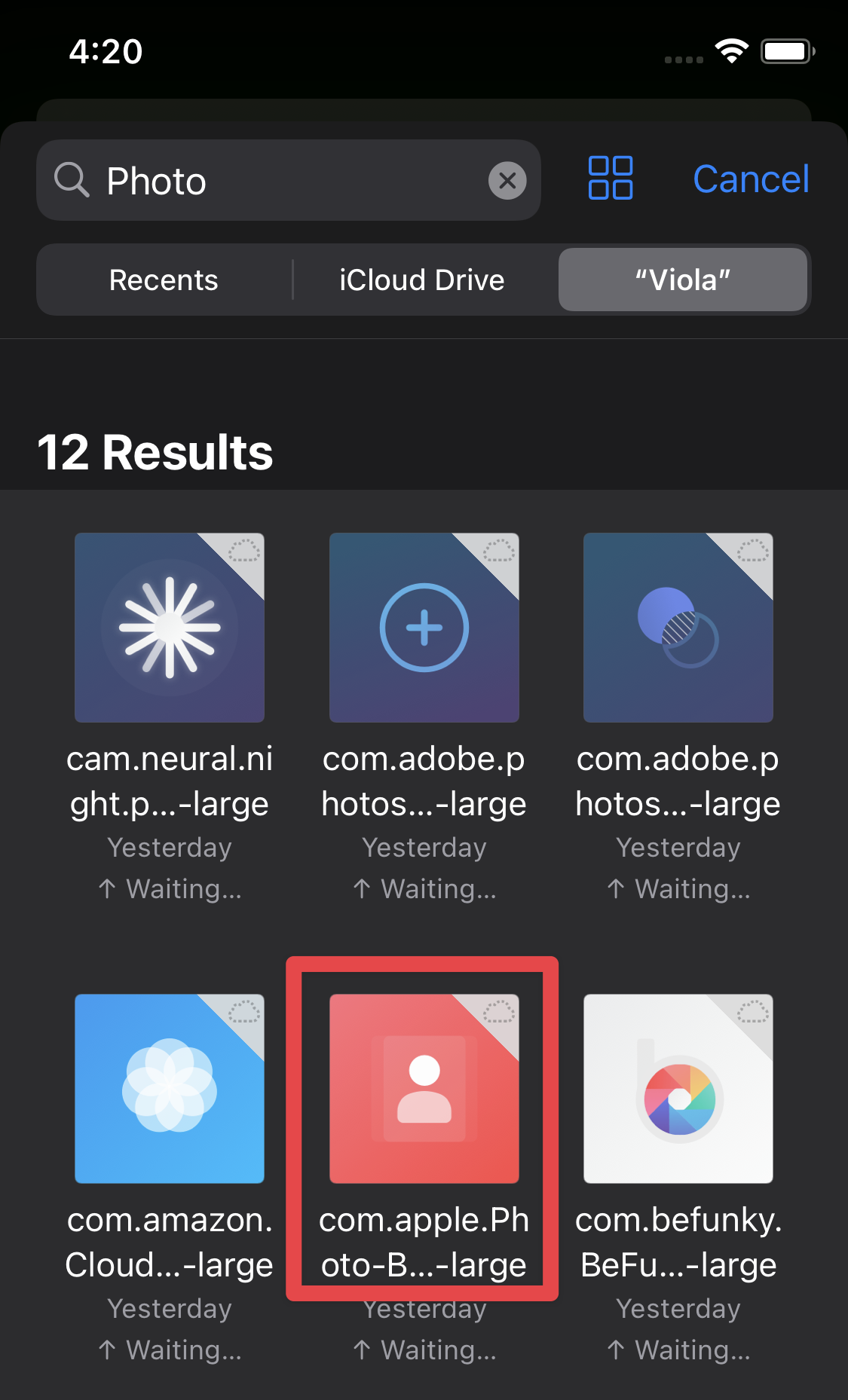Select the iCloud Drive scope tab
848x1400 pixels.
[421, 280]
